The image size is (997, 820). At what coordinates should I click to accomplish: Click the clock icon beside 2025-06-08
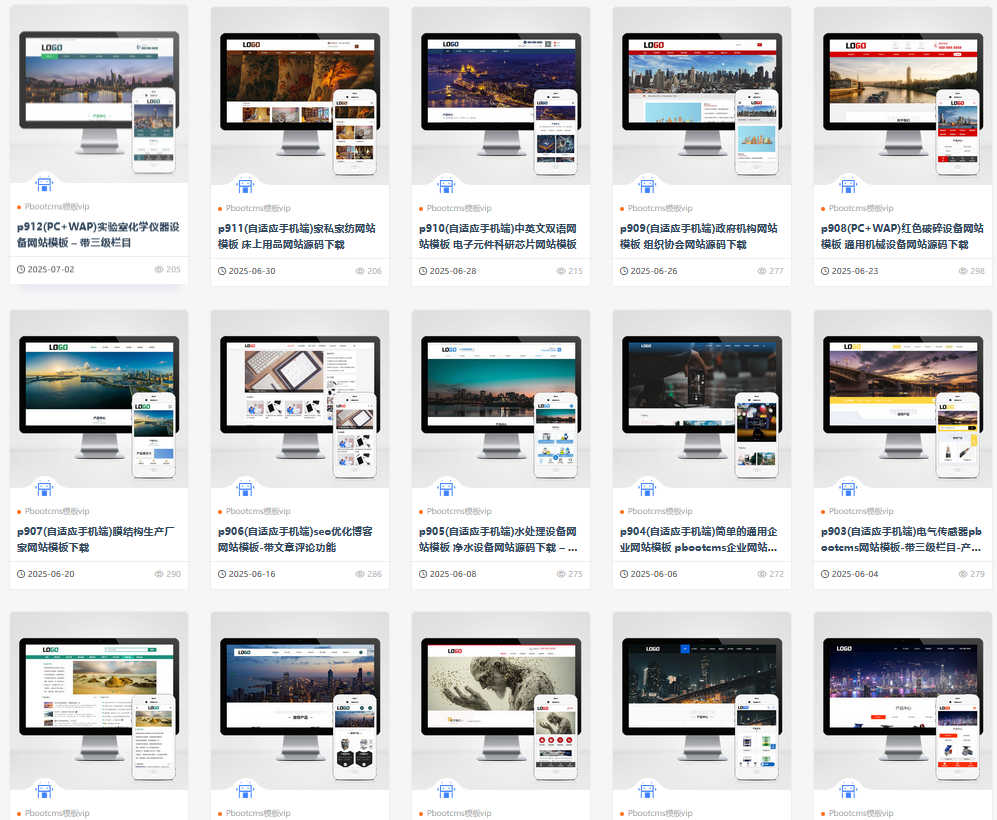[423, 574]
